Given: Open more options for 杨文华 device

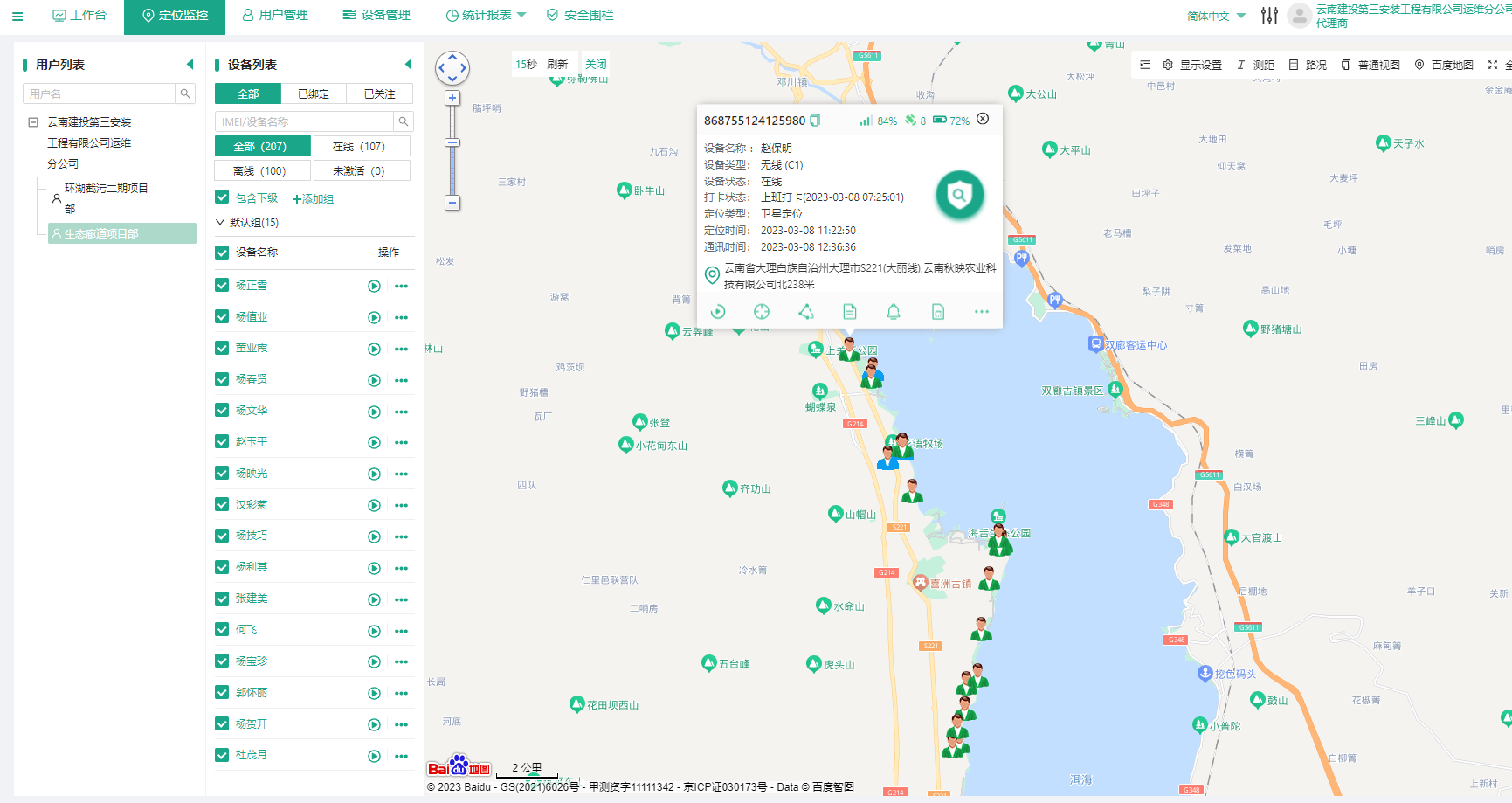Looking at the screenshot, I should click(401, 412).
